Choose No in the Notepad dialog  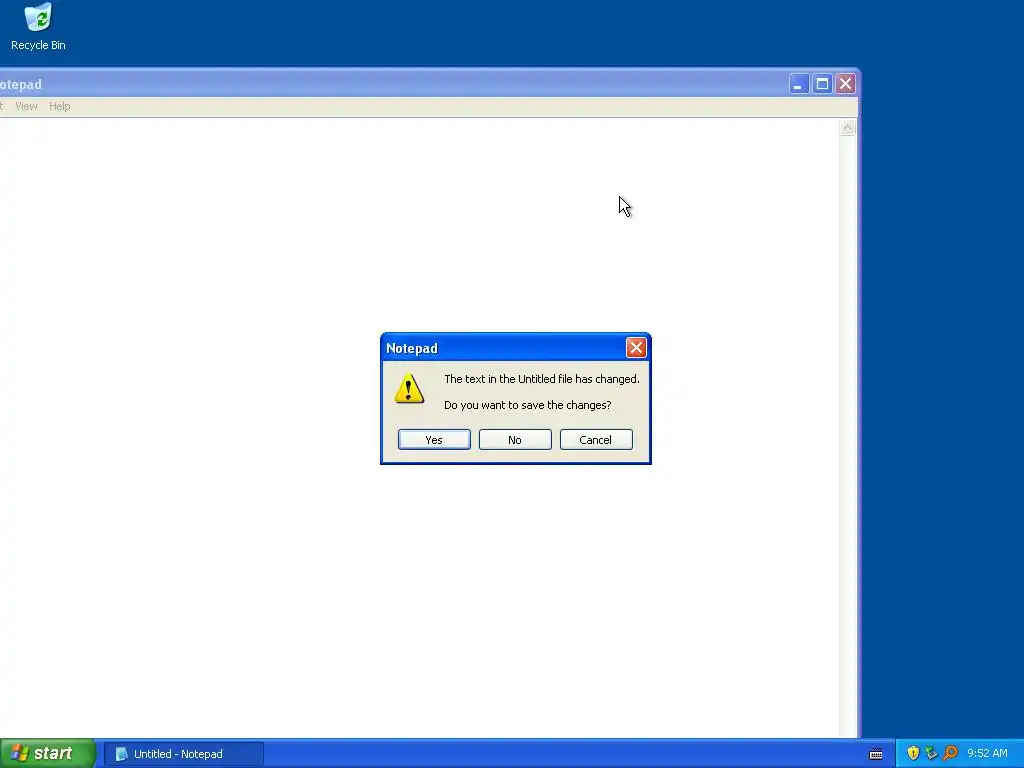click(515, 440)
